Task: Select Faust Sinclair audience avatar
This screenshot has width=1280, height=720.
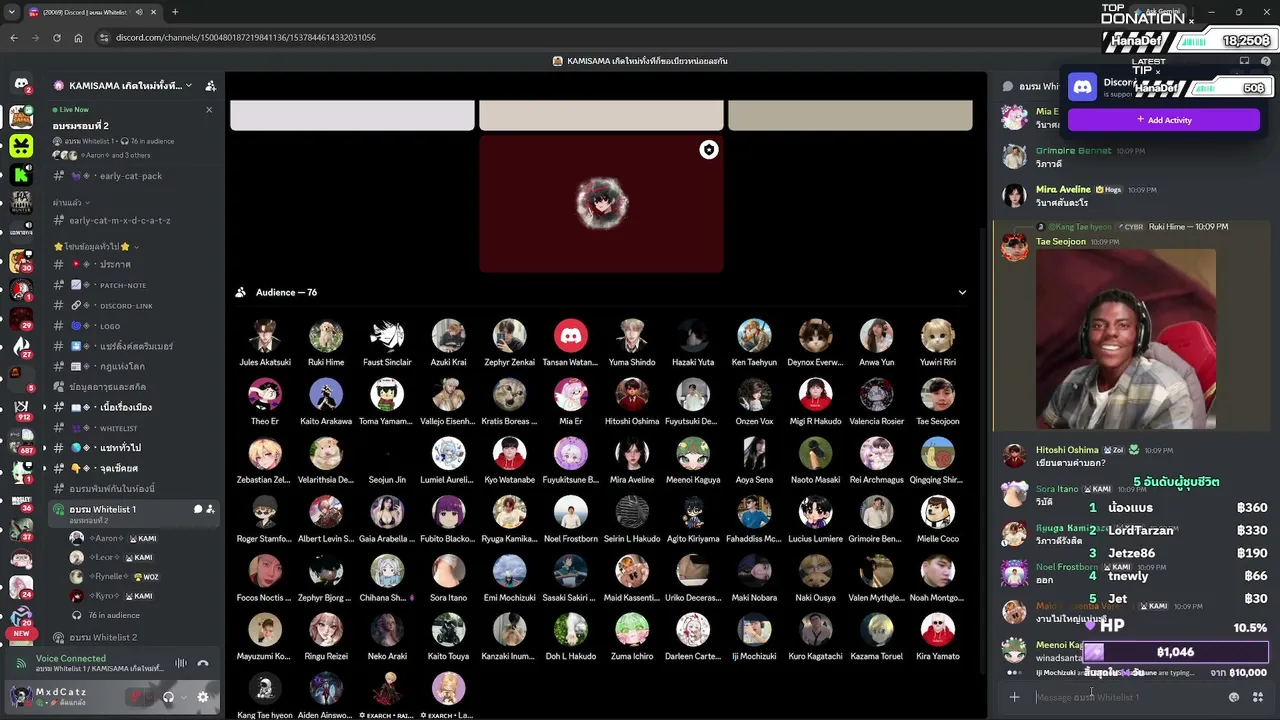Action: click(x=387, y=336)
